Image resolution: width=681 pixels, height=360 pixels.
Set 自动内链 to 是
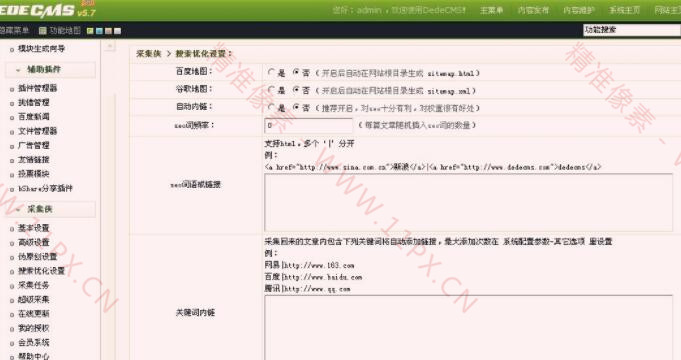(x=272, y=107)
